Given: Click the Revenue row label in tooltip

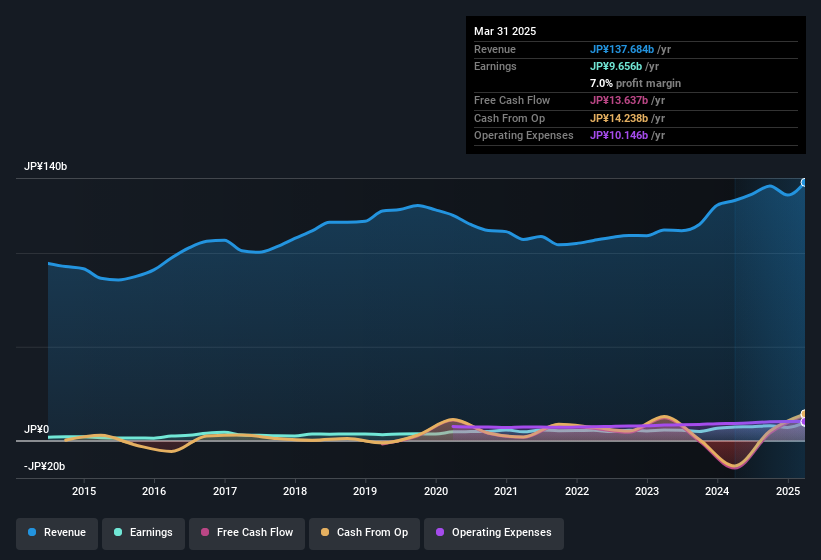Looking at the screenshot, I should (495, 49).
